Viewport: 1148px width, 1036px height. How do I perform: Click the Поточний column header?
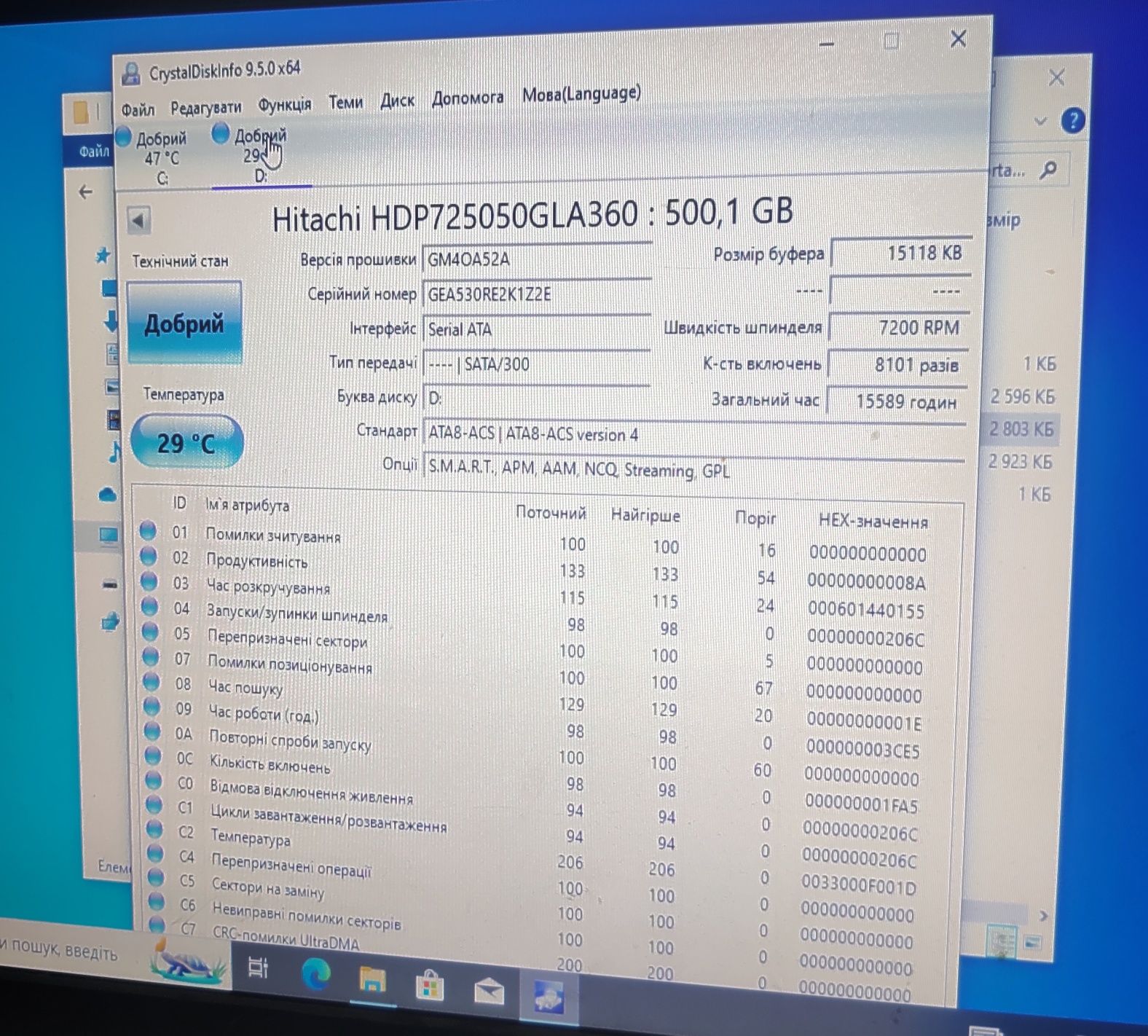tap(551, 513)
